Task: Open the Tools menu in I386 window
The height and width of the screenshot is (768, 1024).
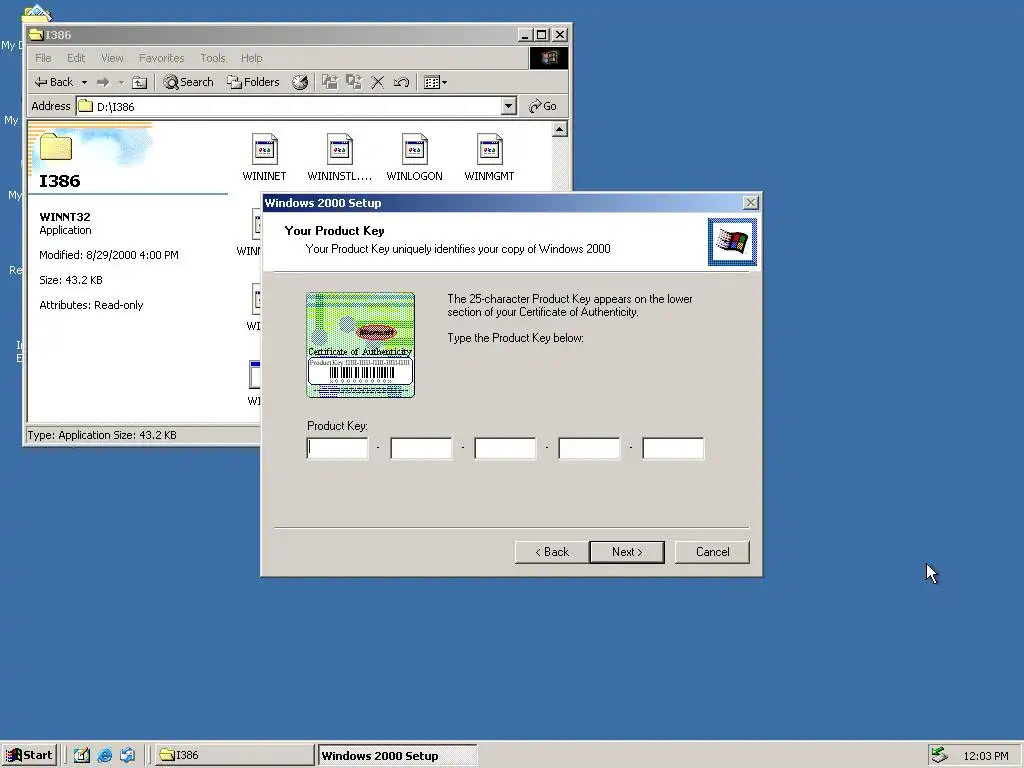Action: tap(212, 58)
